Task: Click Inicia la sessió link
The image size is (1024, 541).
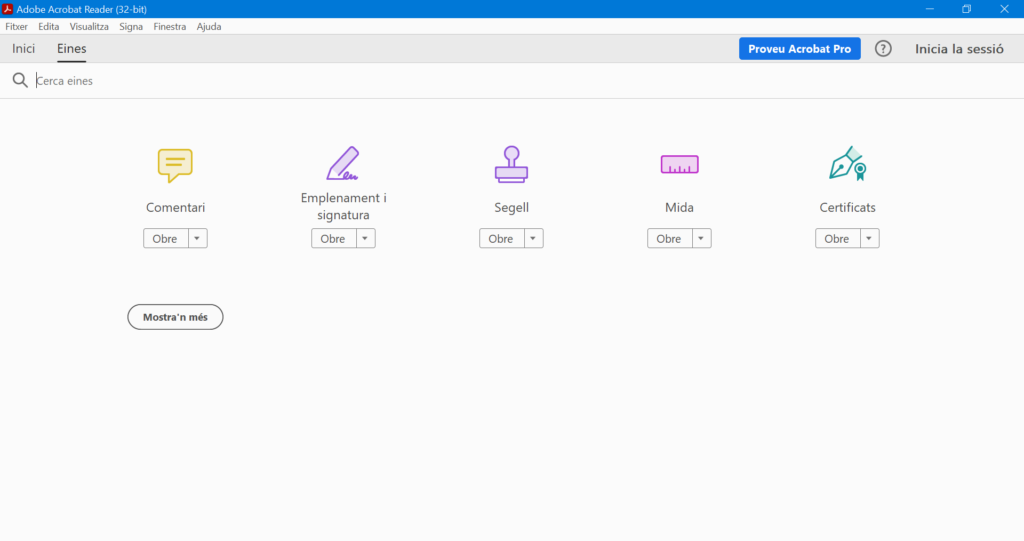Action: [x=959, y=49]
